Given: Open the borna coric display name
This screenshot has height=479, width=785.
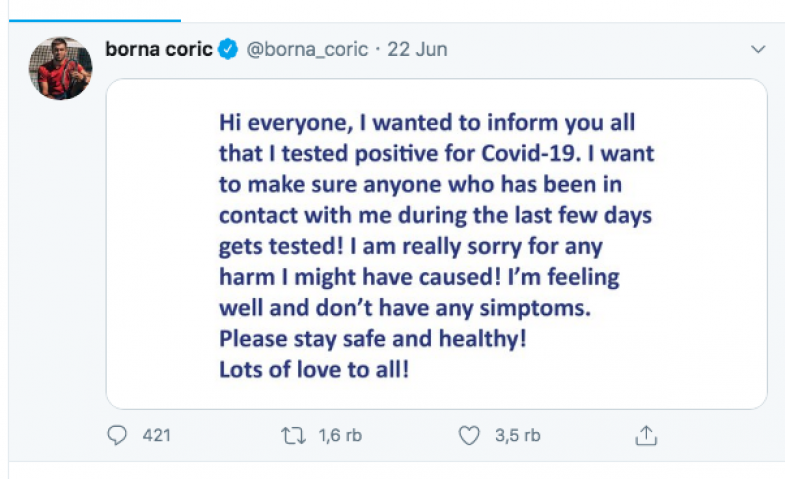Looking at the screenshot, I should click(x=158, y=49).
